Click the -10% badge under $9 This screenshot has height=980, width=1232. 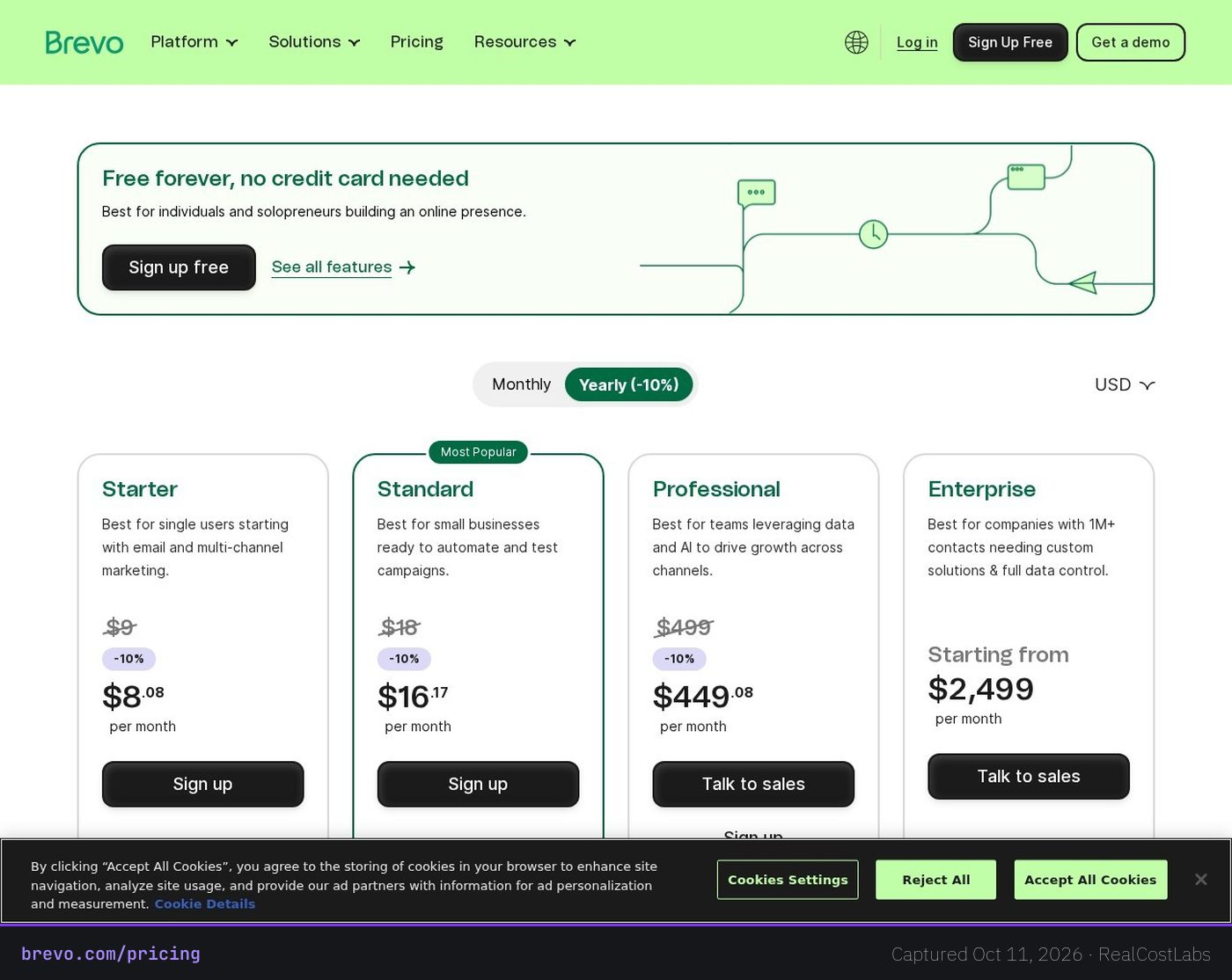[128, 658]
